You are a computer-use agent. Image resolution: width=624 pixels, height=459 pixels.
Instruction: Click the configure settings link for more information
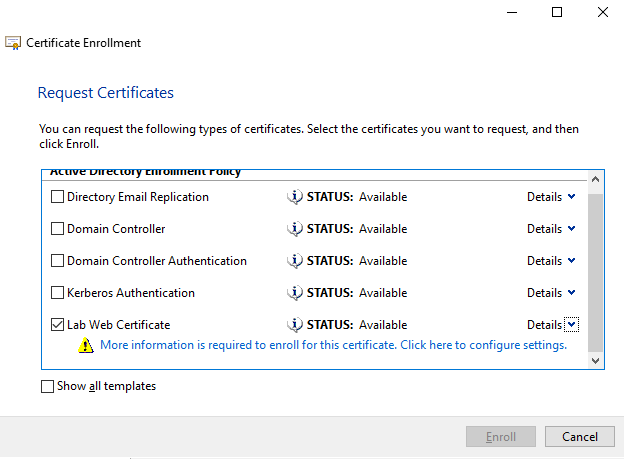pyautogui.click(x=333, y=345)
